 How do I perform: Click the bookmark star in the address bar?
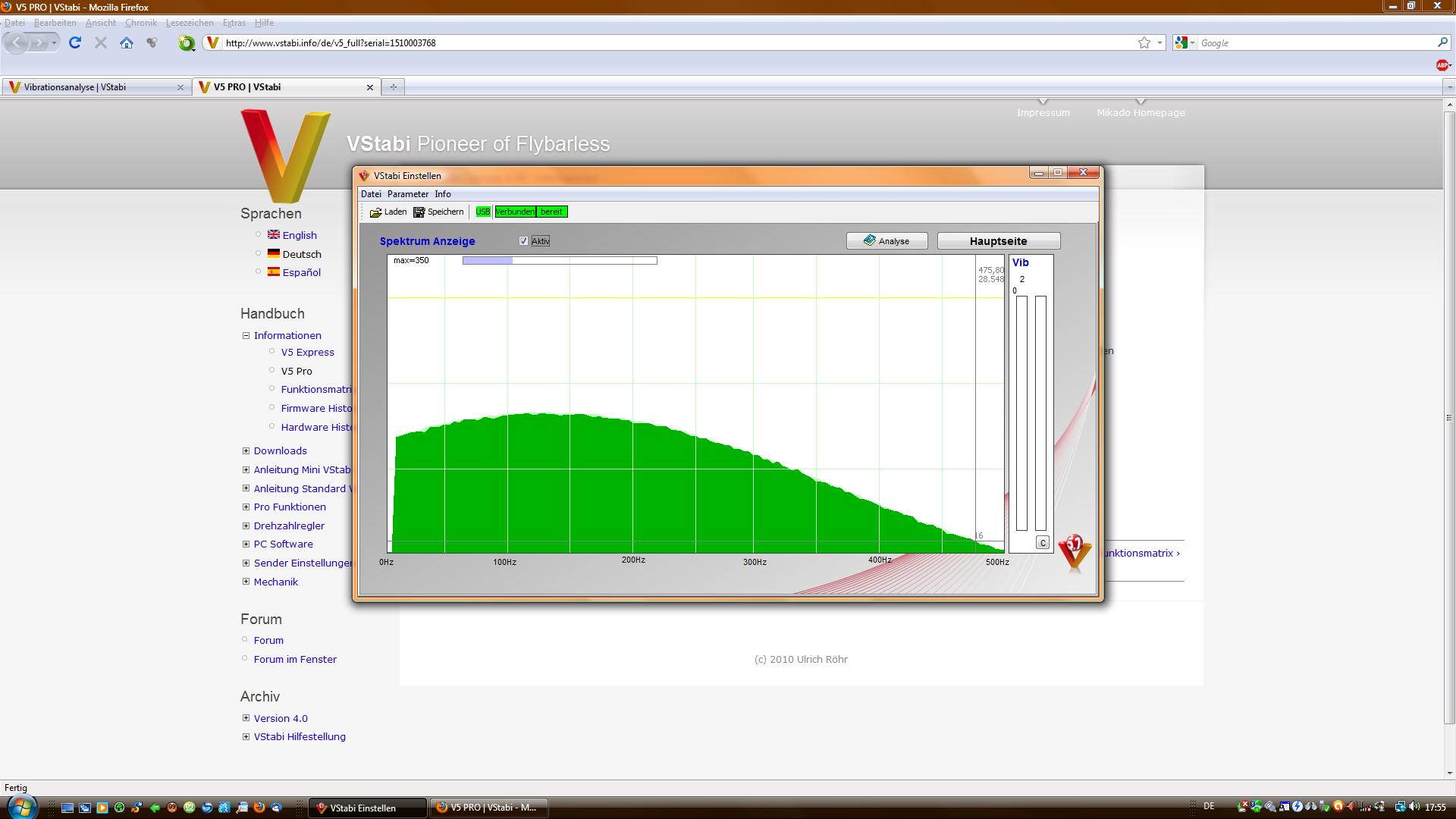[x=1144, y=42]
